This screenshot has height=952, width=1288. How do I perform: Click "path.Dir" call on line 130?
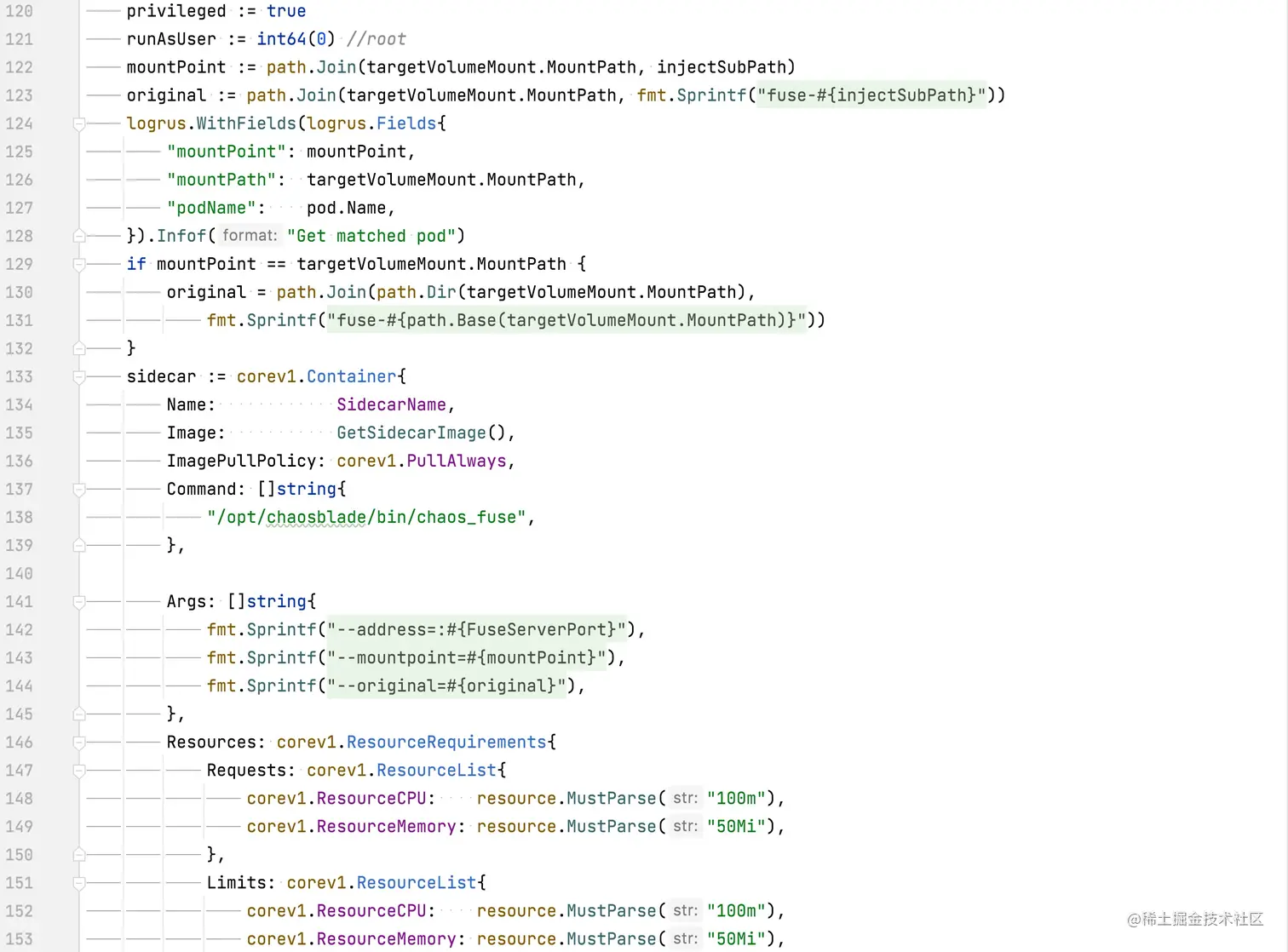pos(417,292)
